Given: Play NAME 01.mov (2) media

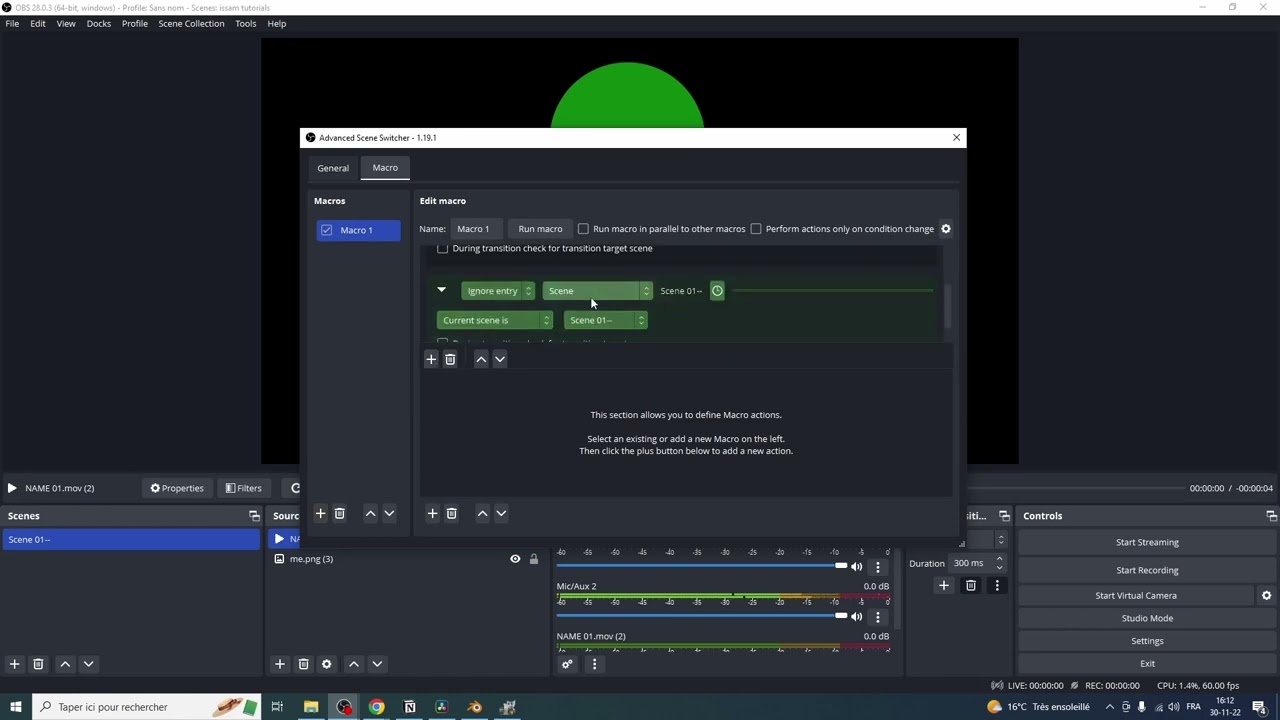Looking at the screenshot, I should tap(12, 488).
